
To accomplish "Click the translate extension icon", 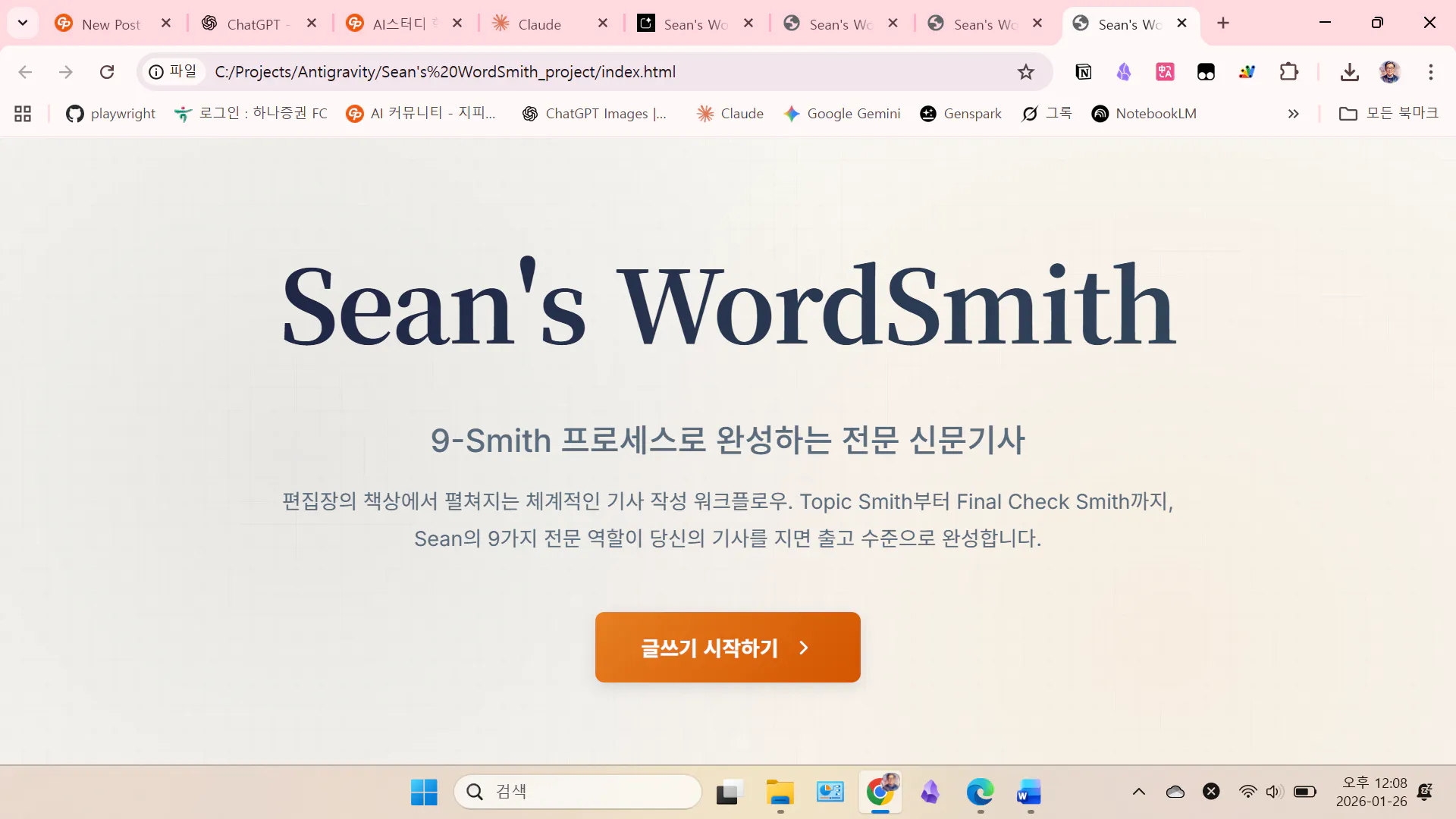I will pyautogui.click(x=1165, y=72).
